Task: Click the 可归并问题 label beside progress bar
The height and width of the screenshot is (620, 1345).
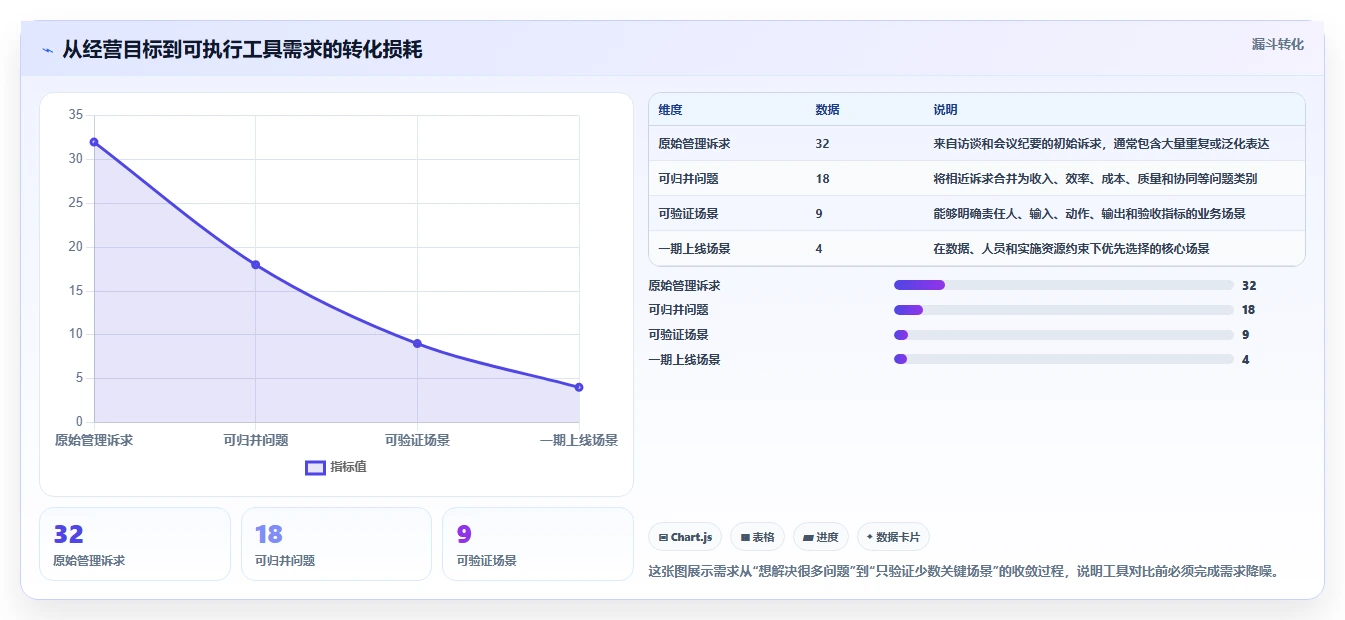Action: pos(678,310)
